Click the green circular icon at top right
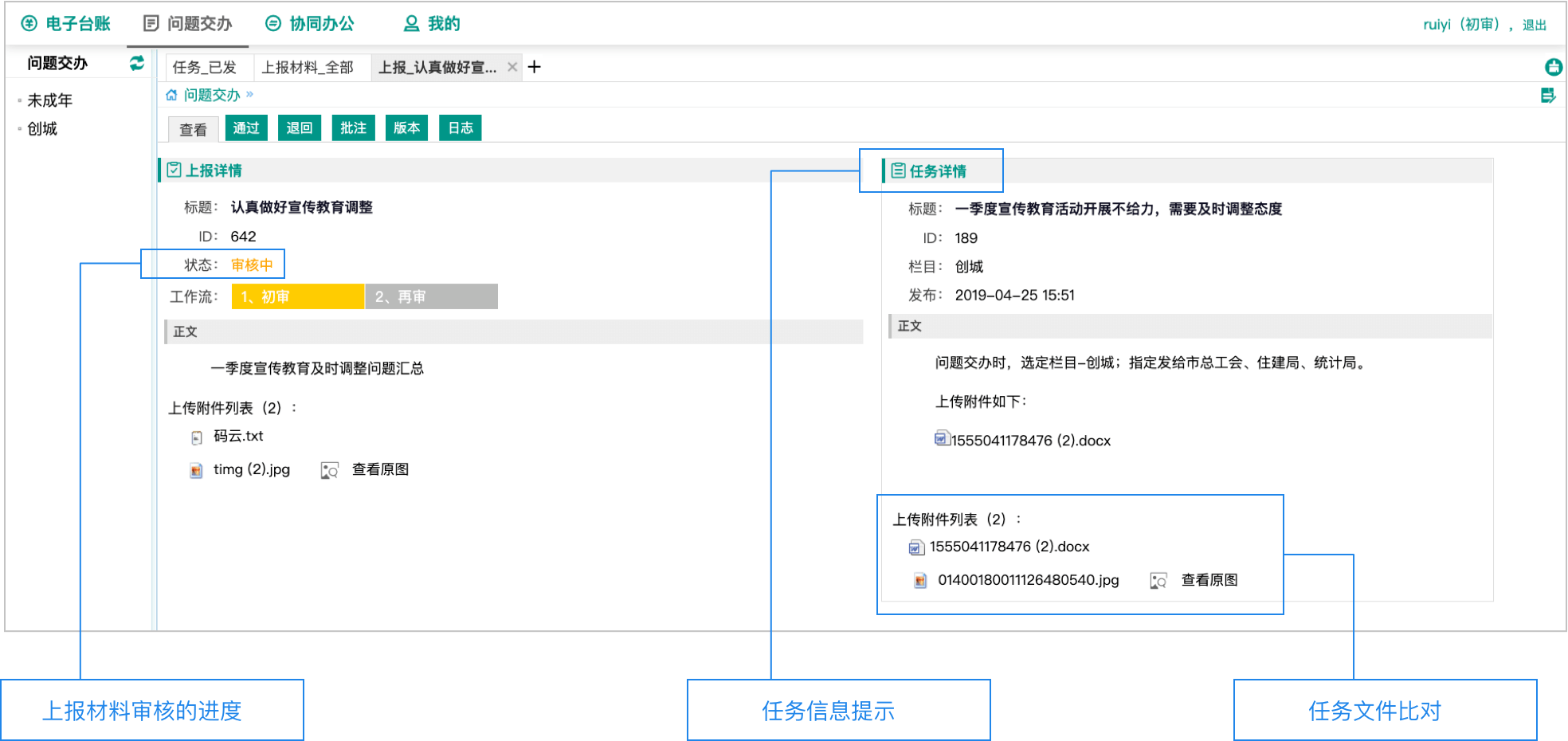1568x741 pixels. [1553, 68]
